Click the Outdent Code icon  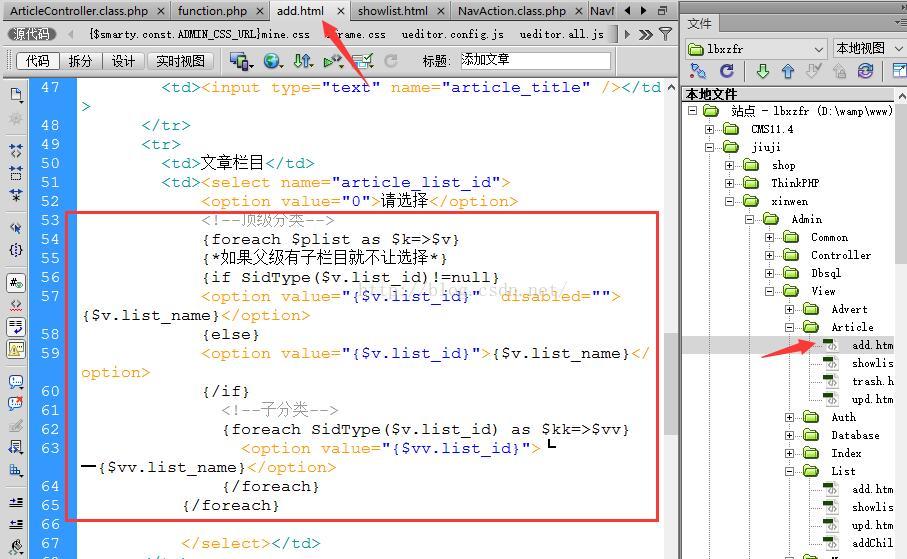tap(16, 524)
